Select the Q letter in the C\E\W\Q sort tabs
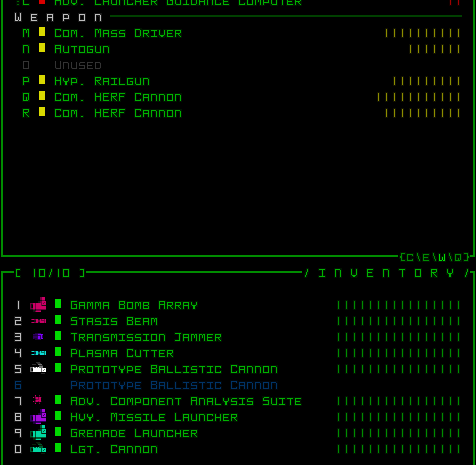The height and width of the screenshot is (465, 476). click(458, 257)
